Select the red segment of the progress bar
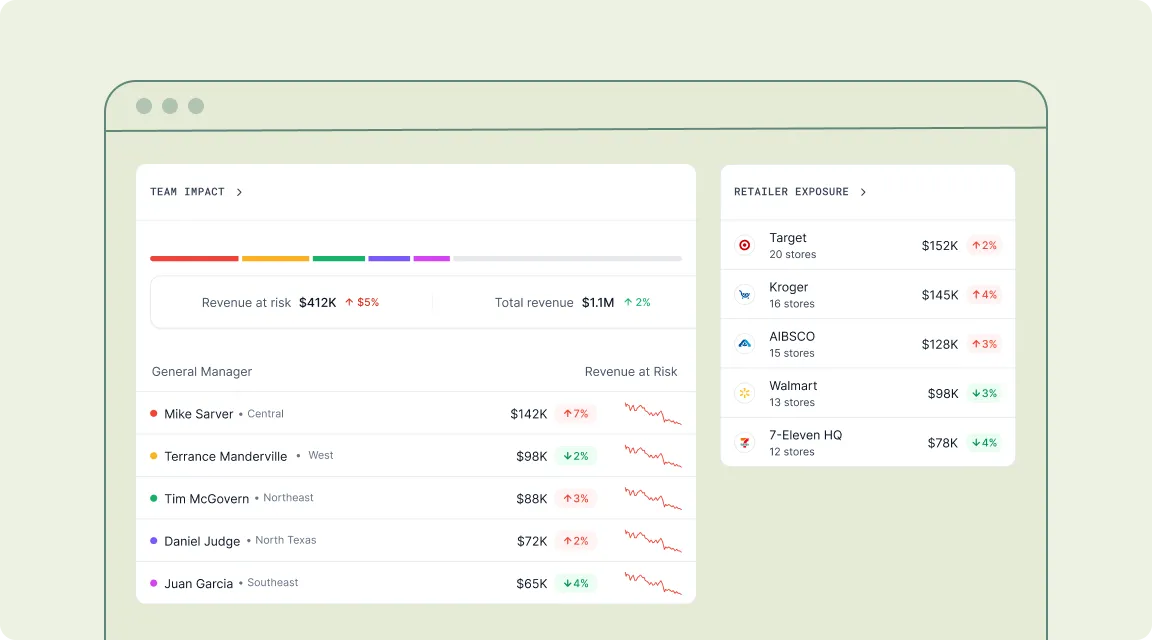The height and width of the screenshot is (640, 1152). 194,259
